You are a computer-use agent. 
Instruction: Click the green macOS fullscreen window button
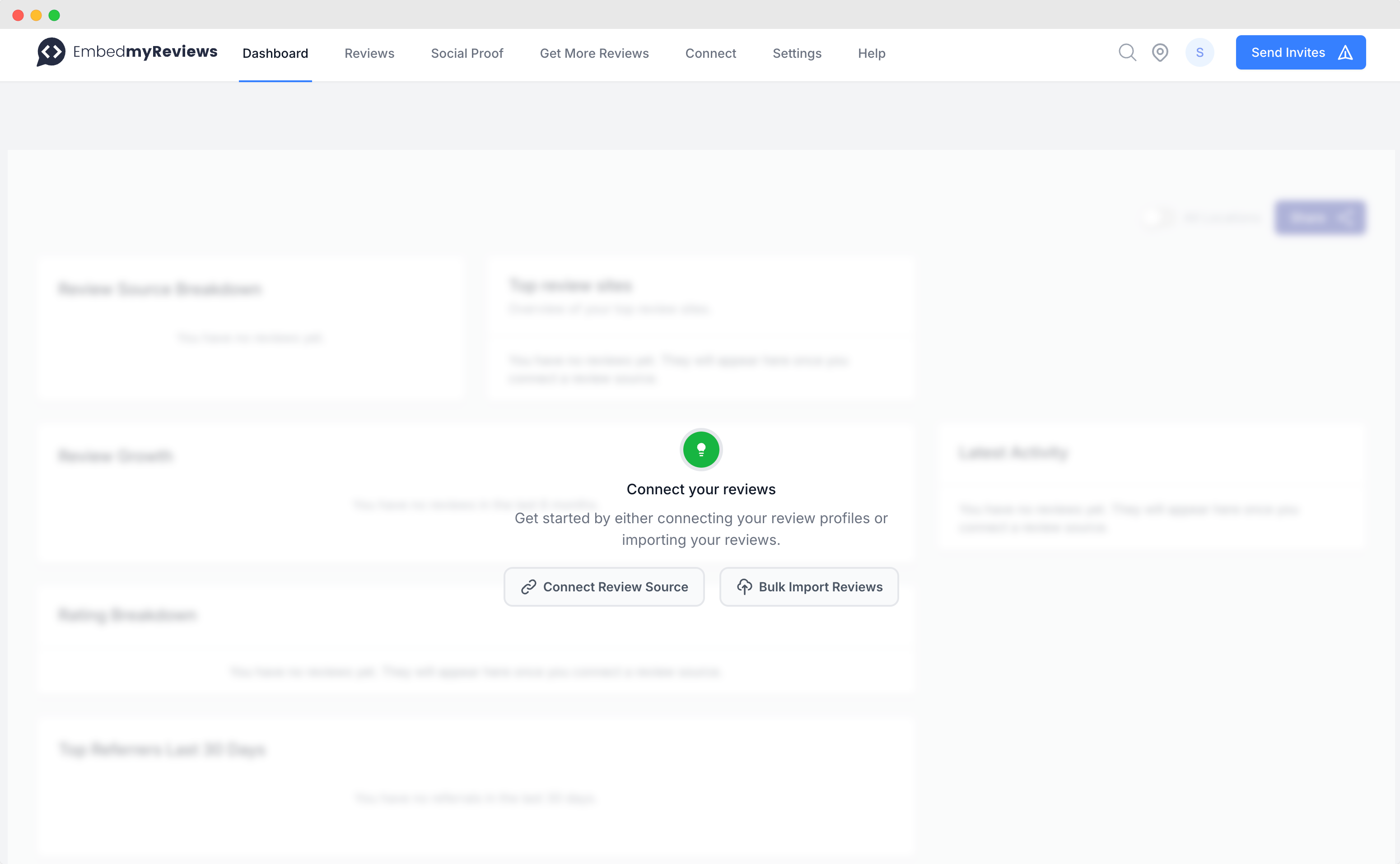point(54,15)
